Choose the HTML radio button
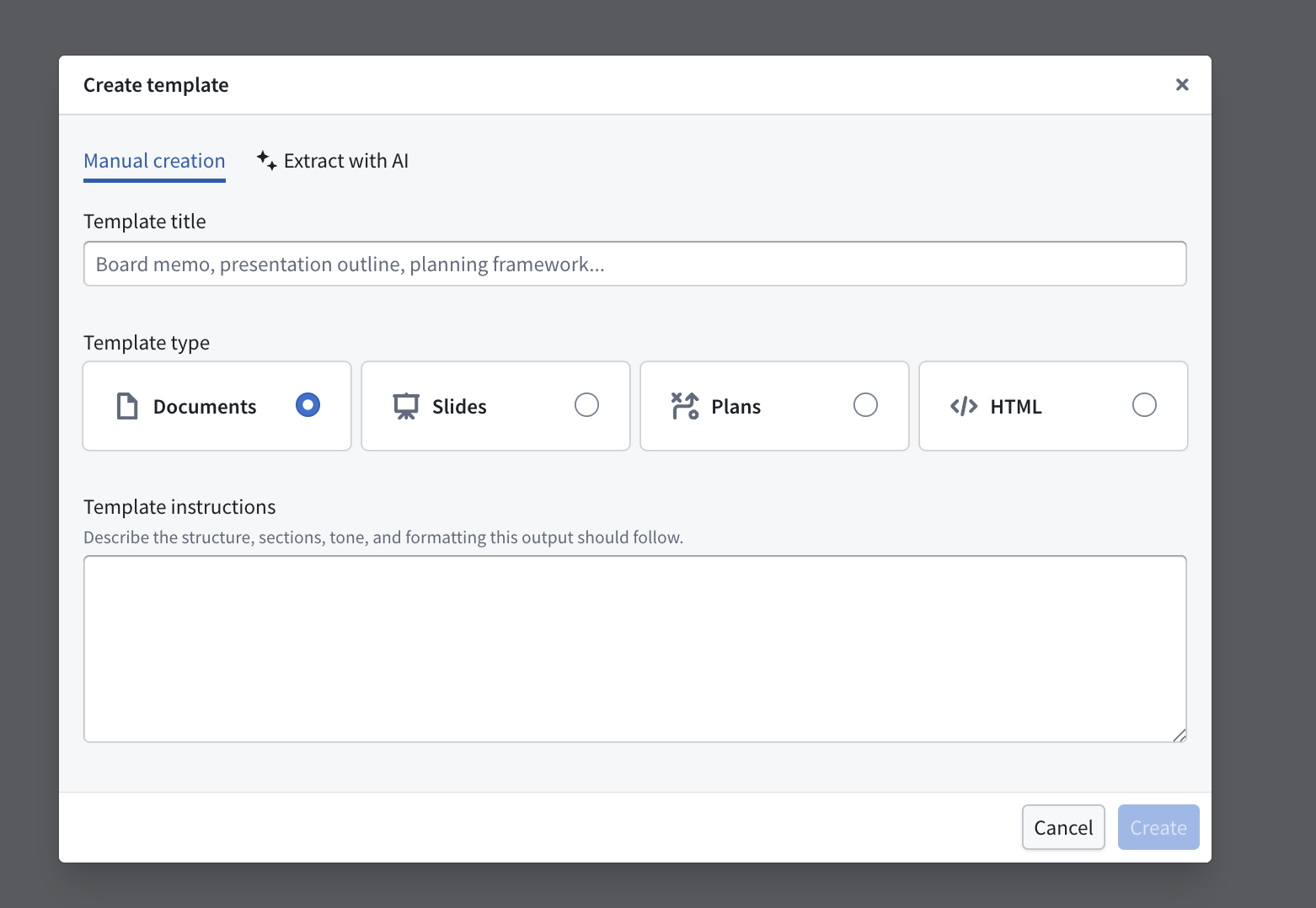1316x908 pixels. coord(1144,405)
